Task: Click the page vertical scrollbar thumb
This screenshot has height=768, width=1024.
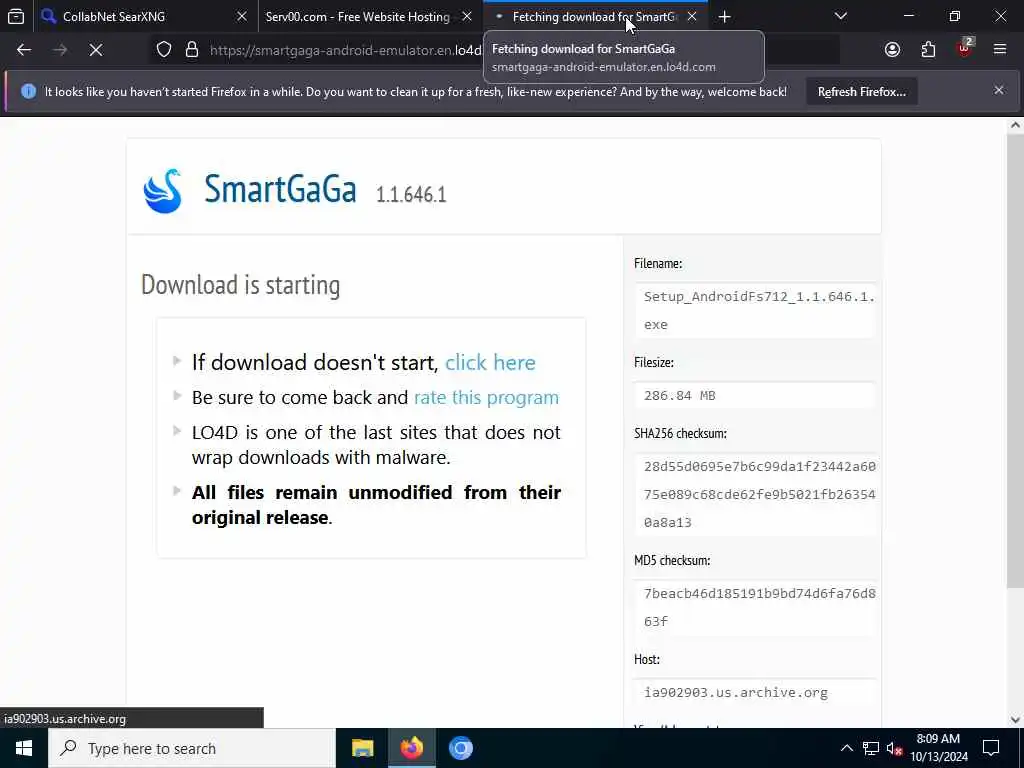Action: 1015,360
